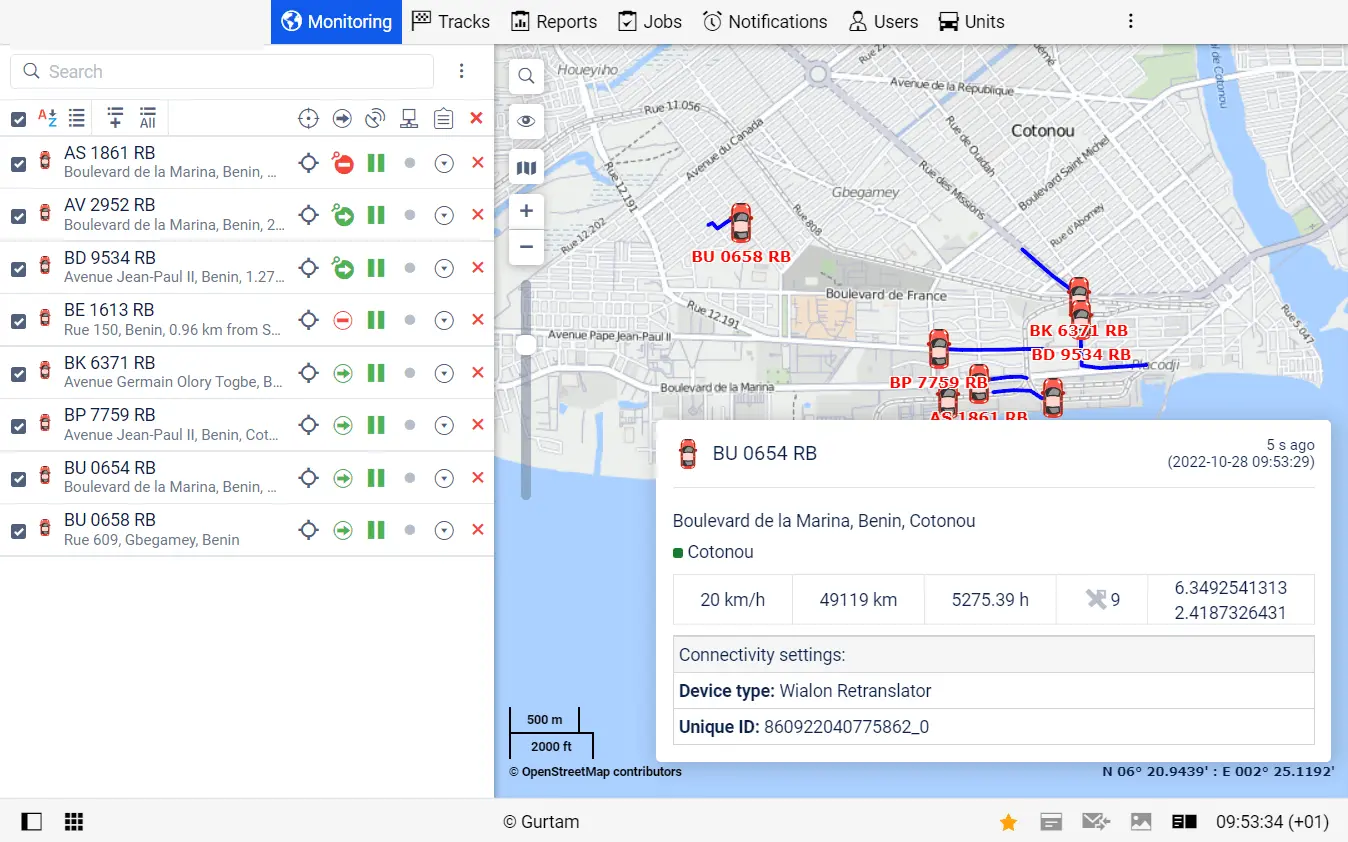The width and height of the screenshot is (1348, 842).
Task: Open top navigation more-options menu
Action: tap(1130, 22)
